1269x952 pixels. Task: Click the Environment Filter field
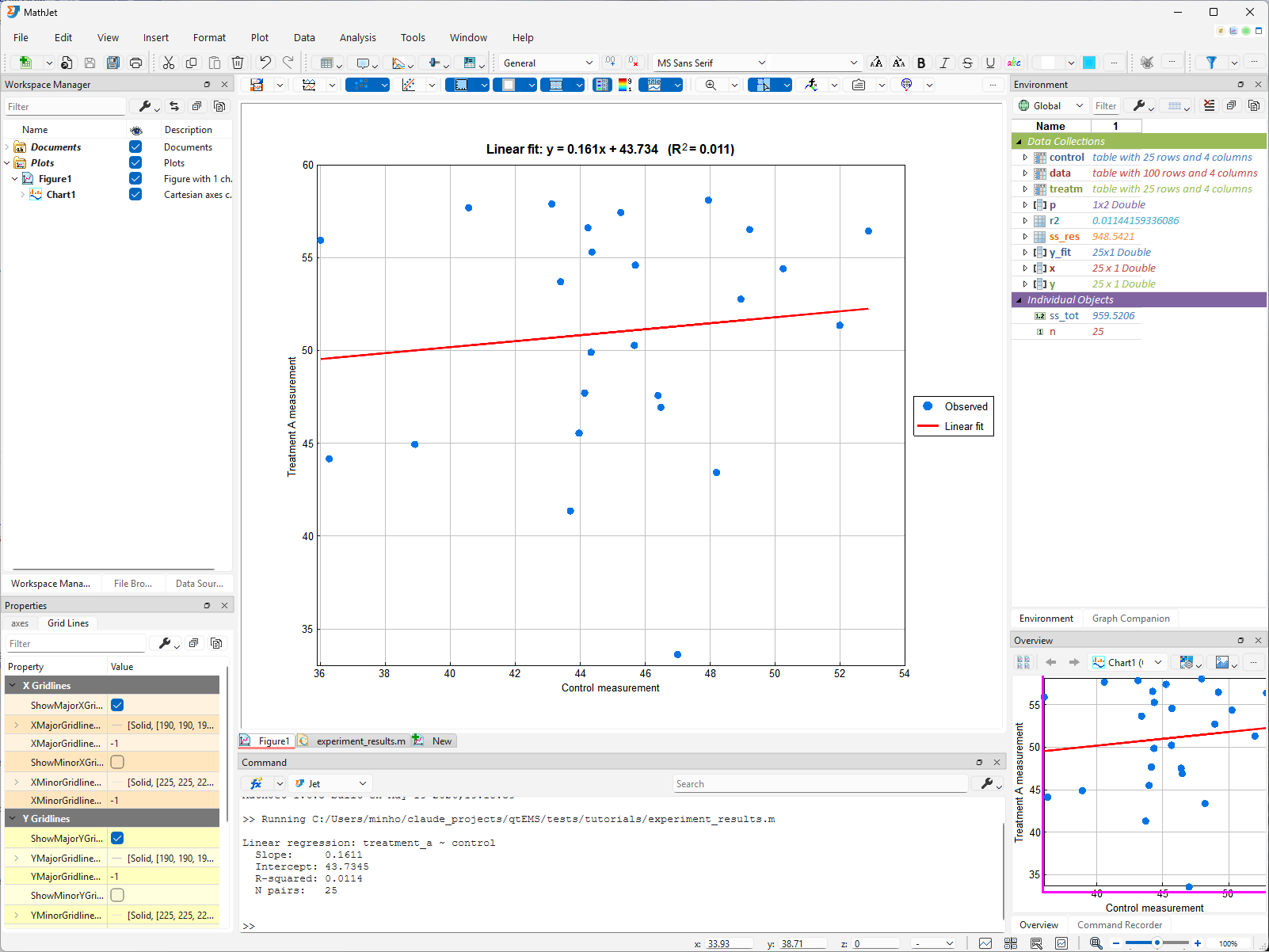1106,105
